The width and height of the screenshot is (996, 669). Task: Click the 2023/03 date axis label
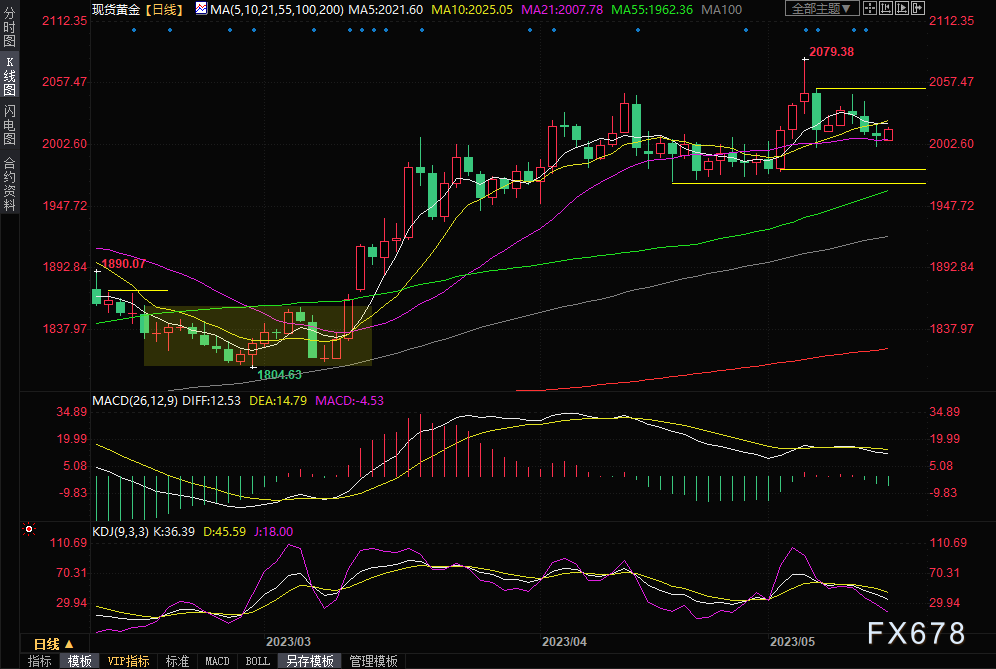pyautogui.click(x=288, y=642)
